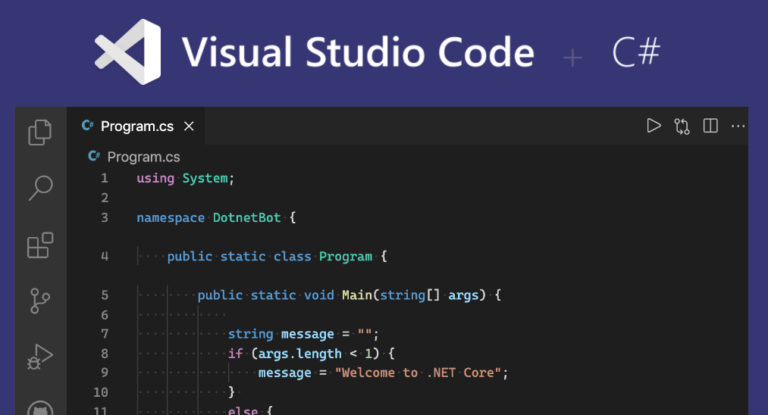Click the 'using System;' code line
This screenshot has width=768, height=415.
pyautogui.click(x=186, y=178)
